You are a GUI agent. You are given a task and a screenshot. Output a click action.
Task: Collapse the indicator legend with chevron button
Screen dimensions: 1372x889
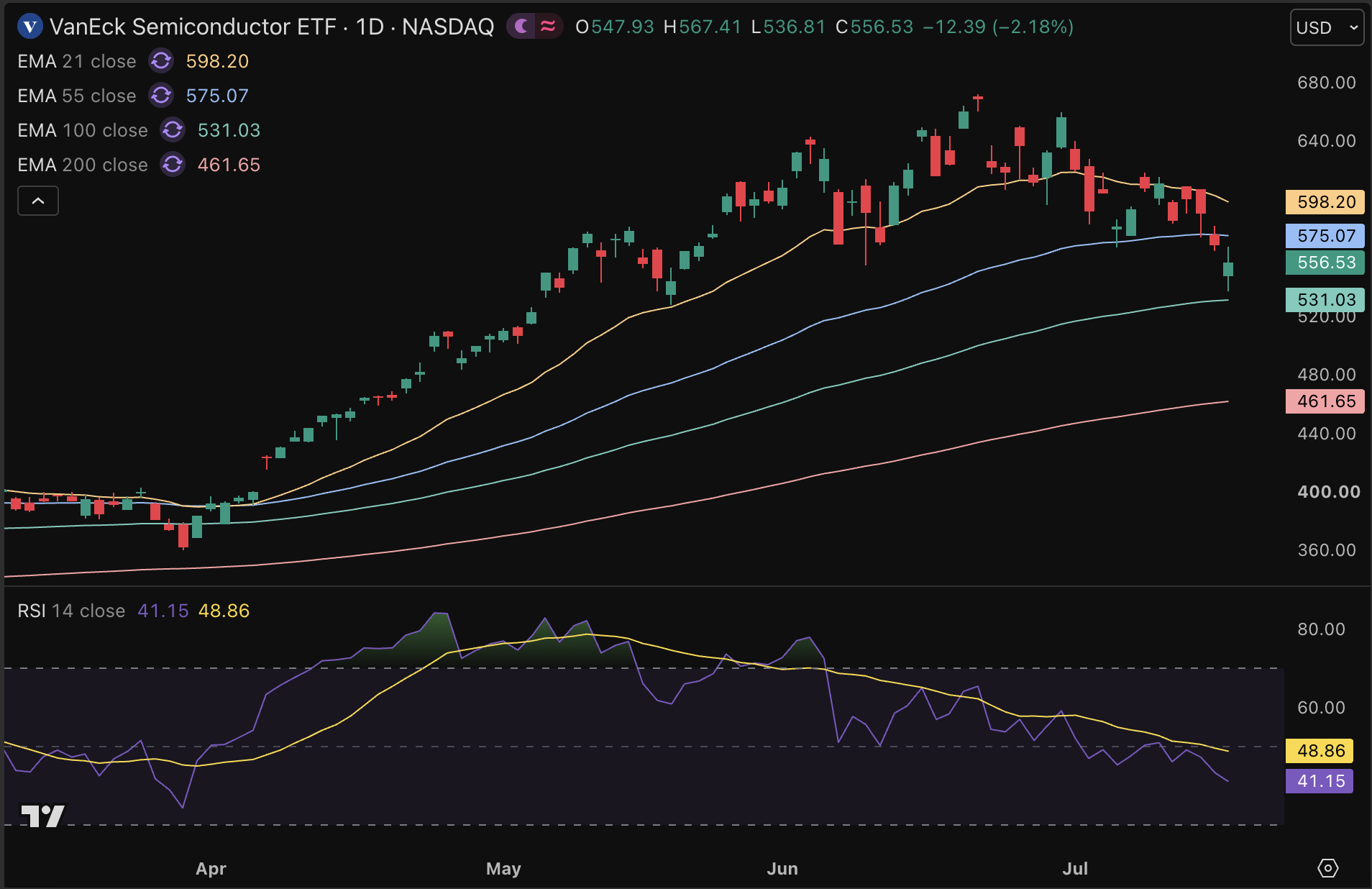point(38,201)
